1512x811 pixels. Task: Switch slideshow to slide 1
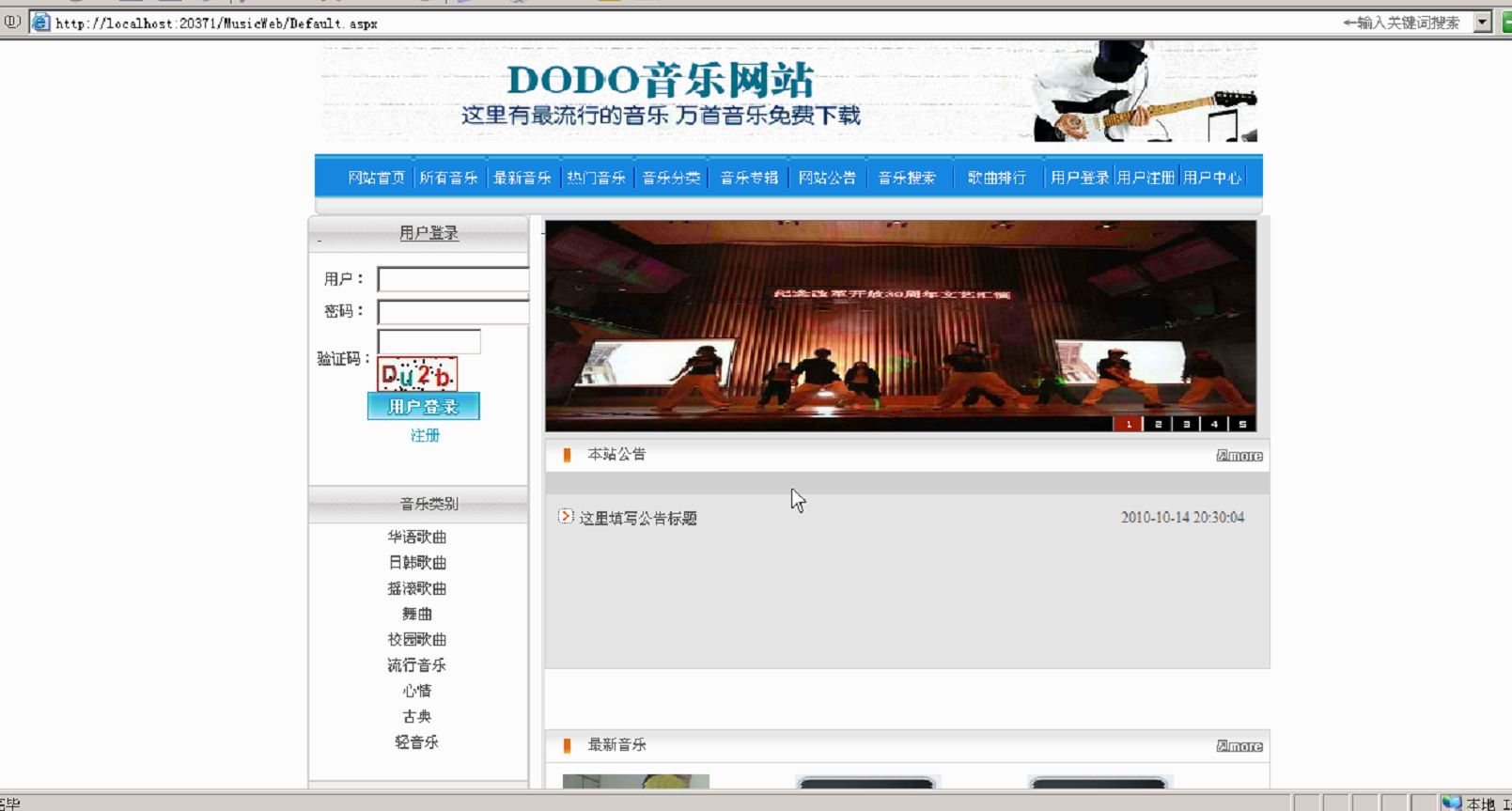[x=1129, y=424]
